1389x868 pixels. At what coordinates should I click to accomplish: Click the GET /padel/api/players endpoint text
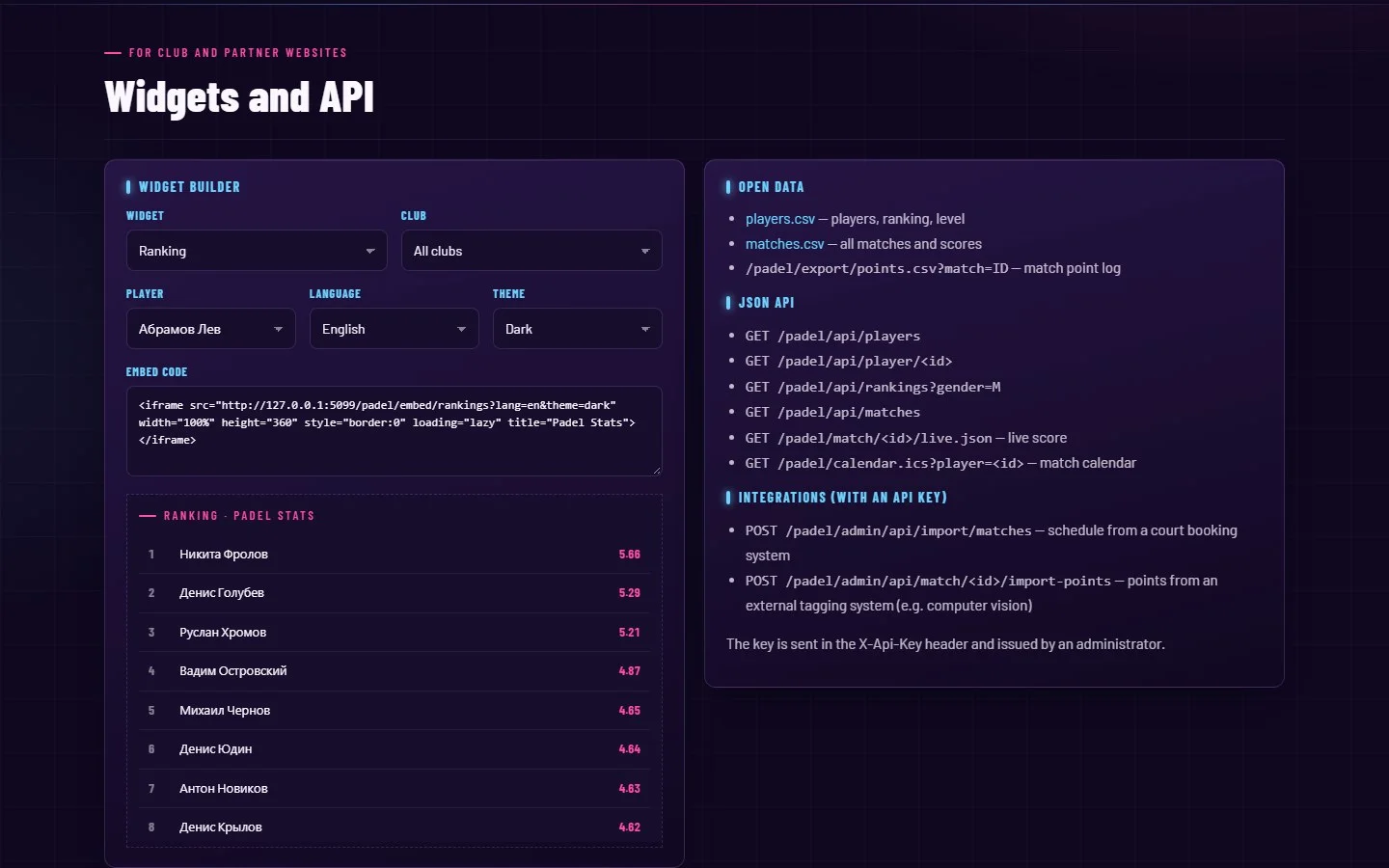(832, 336)
